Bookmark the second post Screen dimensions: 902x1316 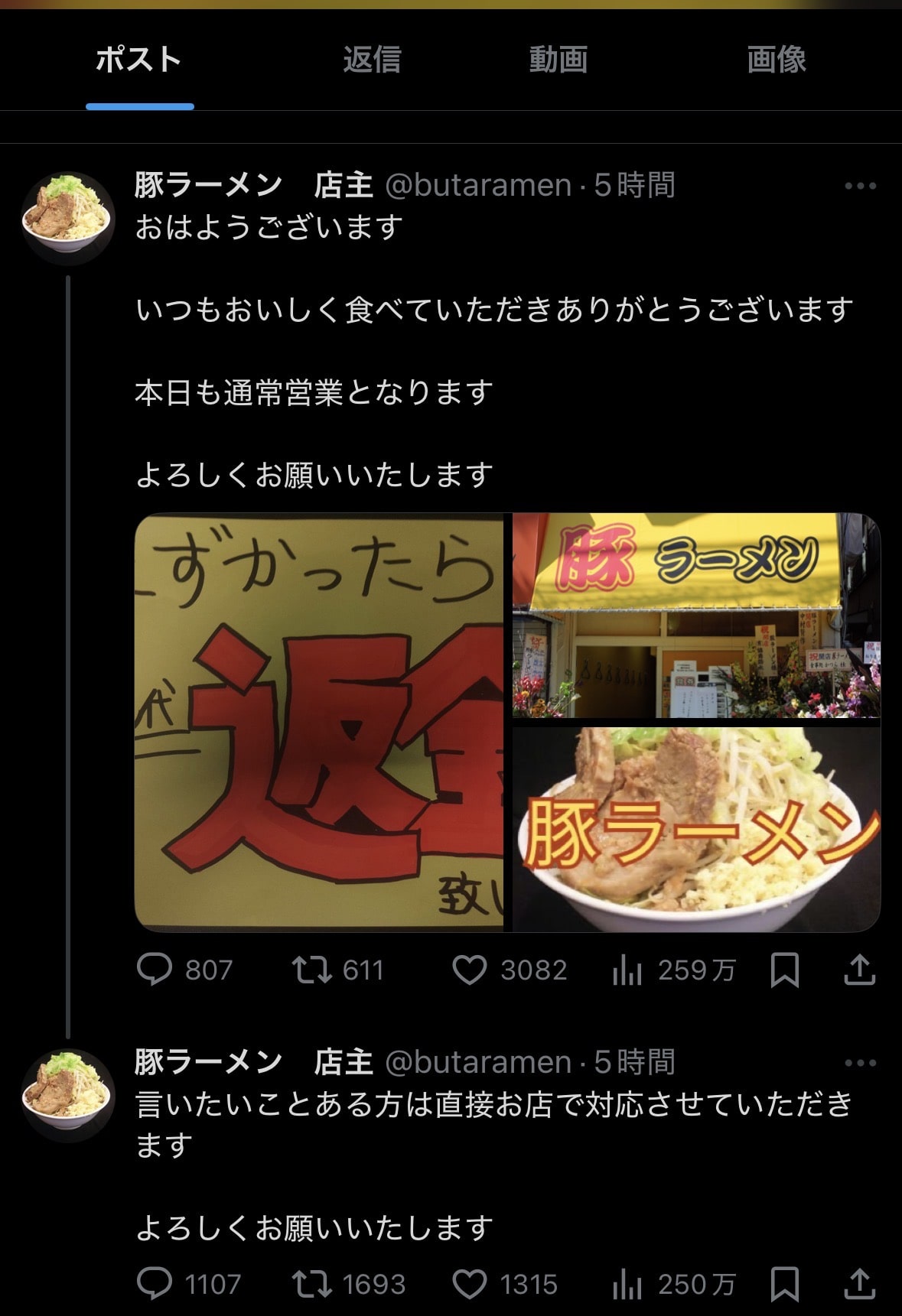click(785, 1284)
